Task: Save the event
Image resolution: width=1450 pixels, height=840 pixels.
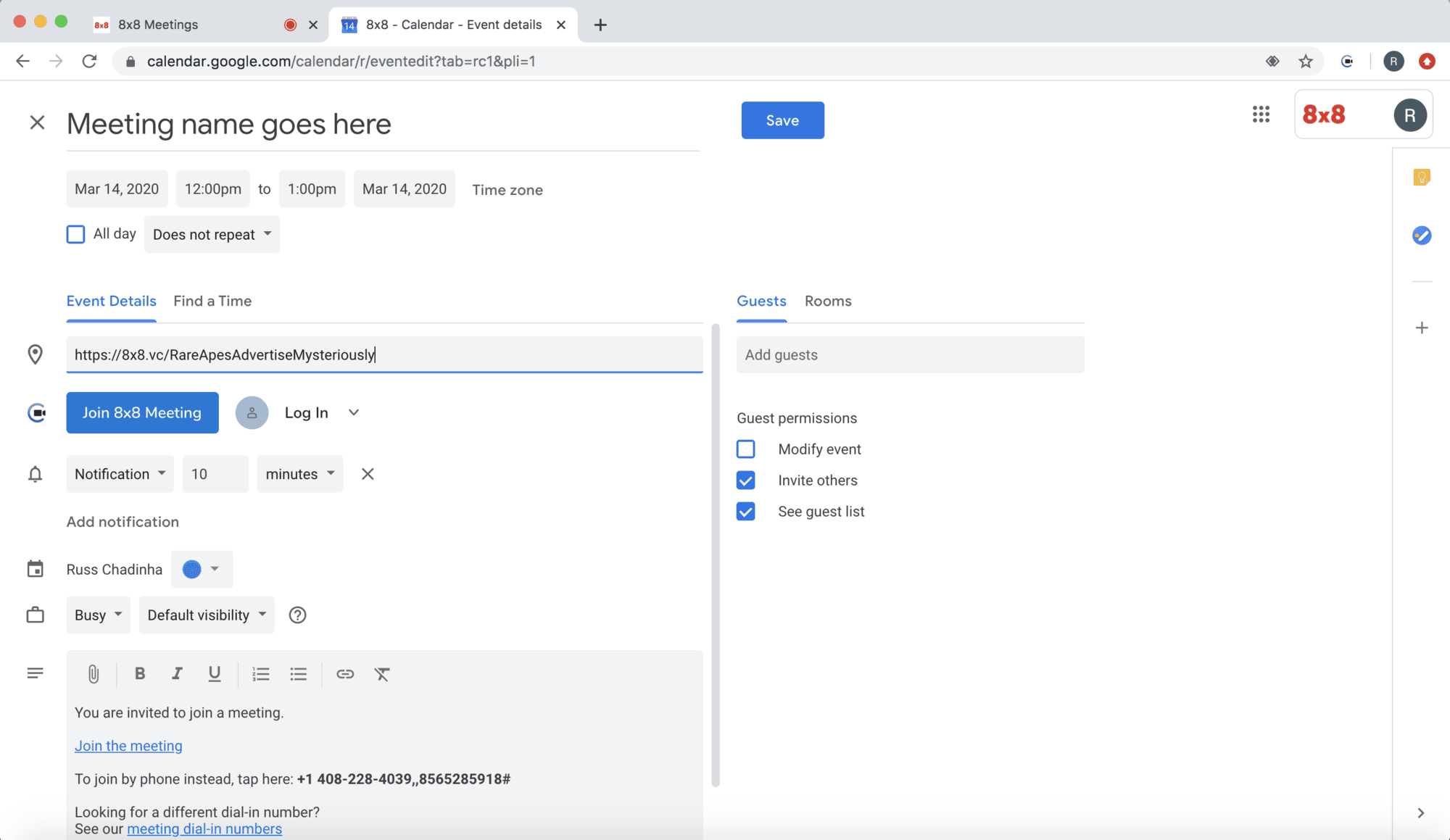Action: click(x=782, y=120)
